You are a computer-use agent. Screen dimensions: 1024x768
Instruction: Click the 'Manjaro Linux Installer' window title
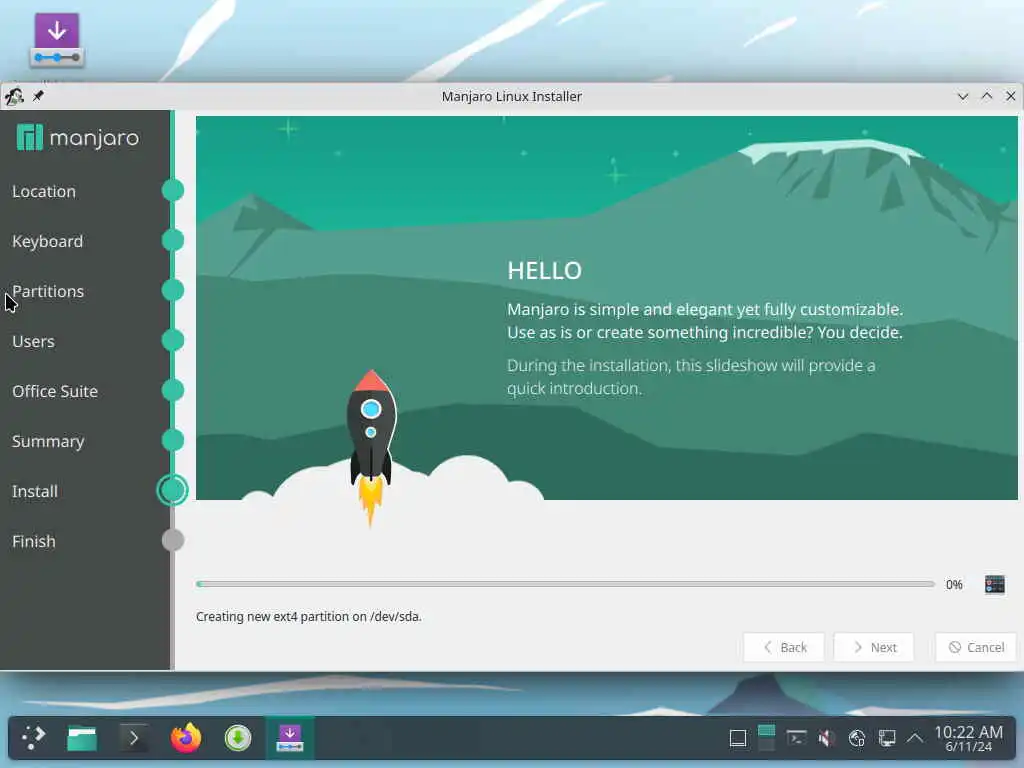(511, 97)
